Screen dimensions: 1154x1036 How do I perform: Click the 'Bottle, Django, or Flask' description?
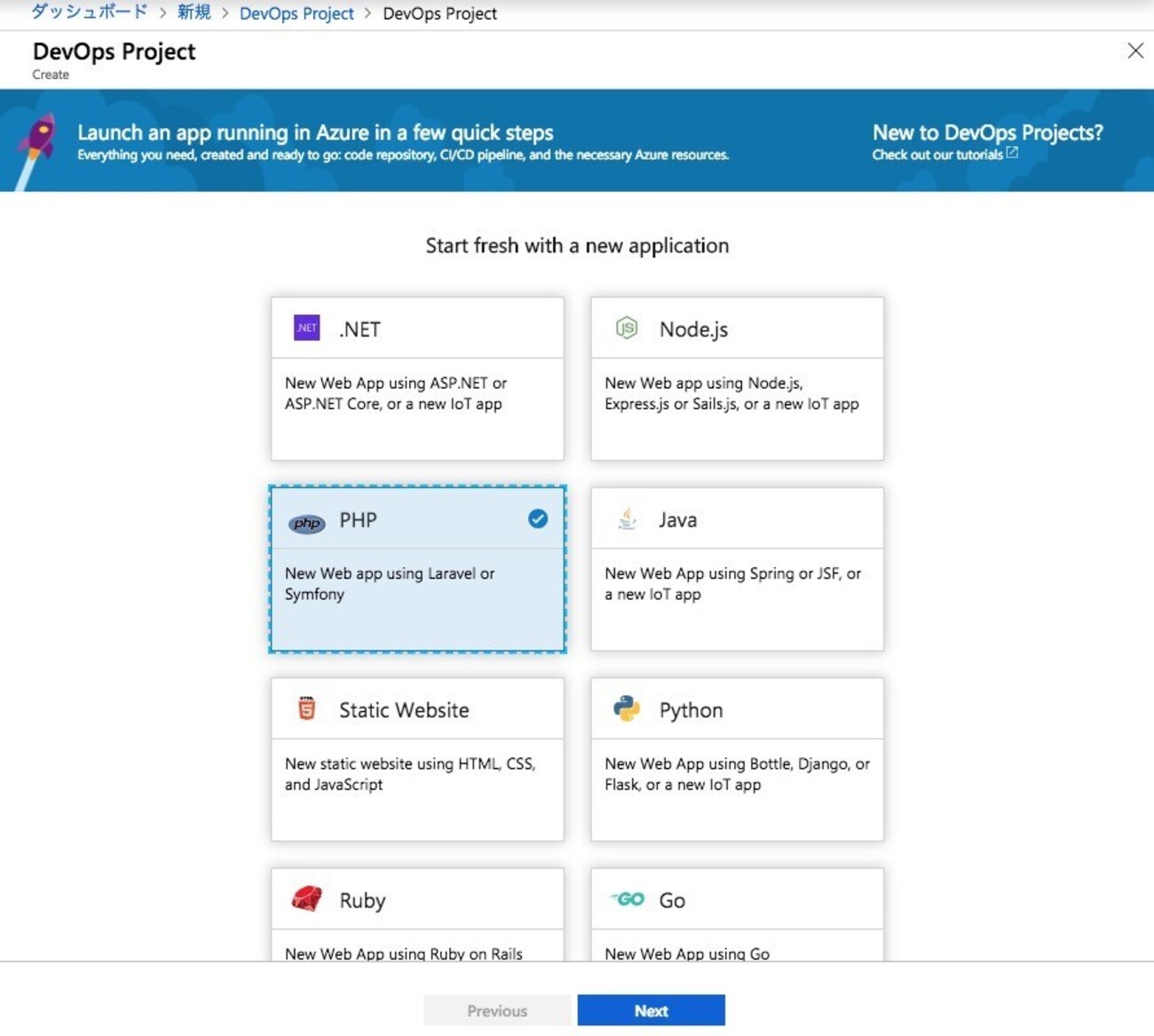pos(737,773)
